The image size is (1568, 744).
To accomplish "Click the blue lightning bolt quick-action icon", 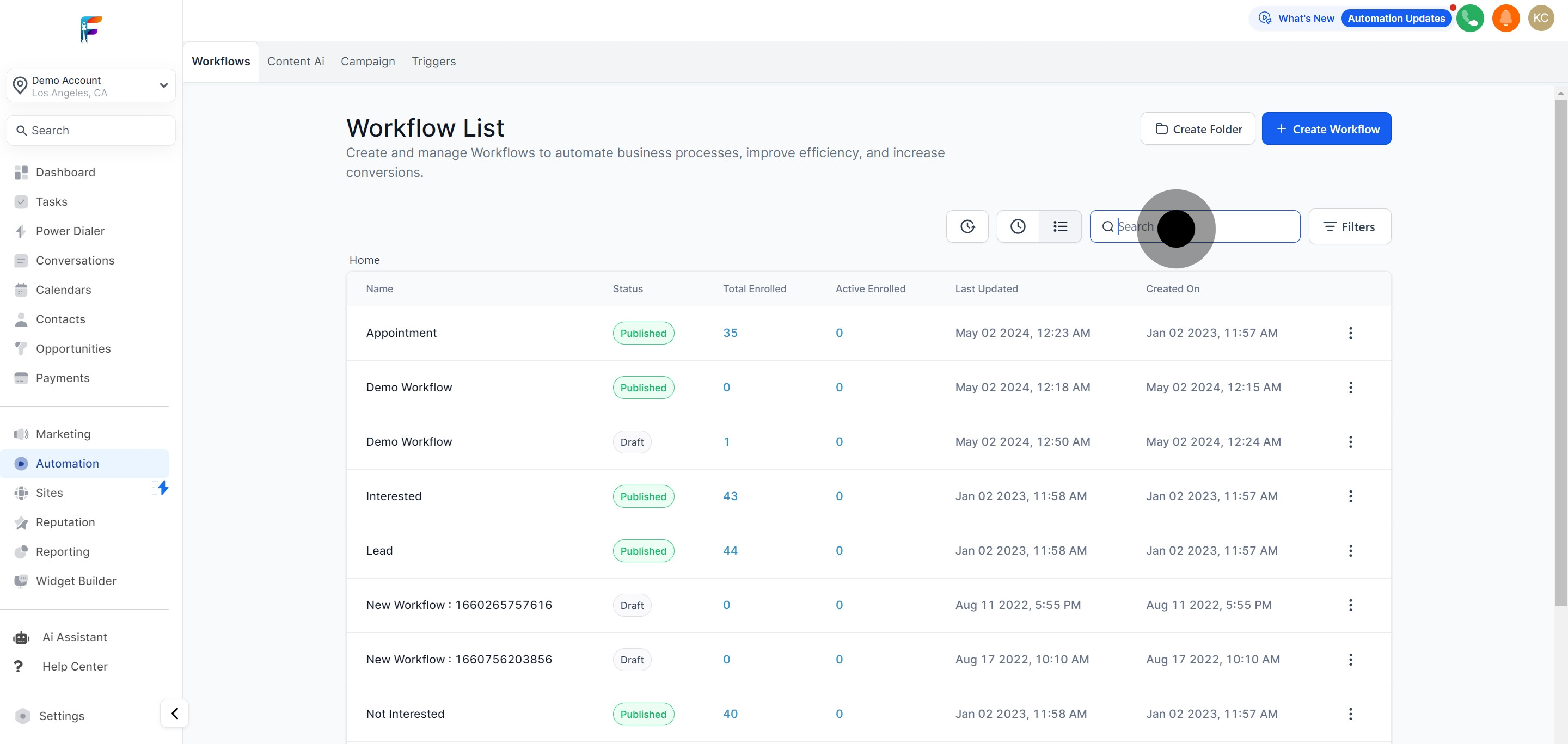I will [162, 487].
